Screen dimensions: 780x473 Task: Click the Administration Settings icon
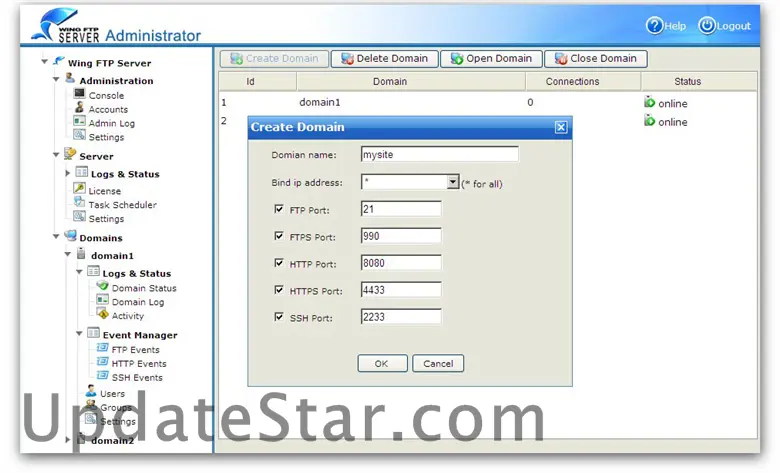(x=80, y=135)
